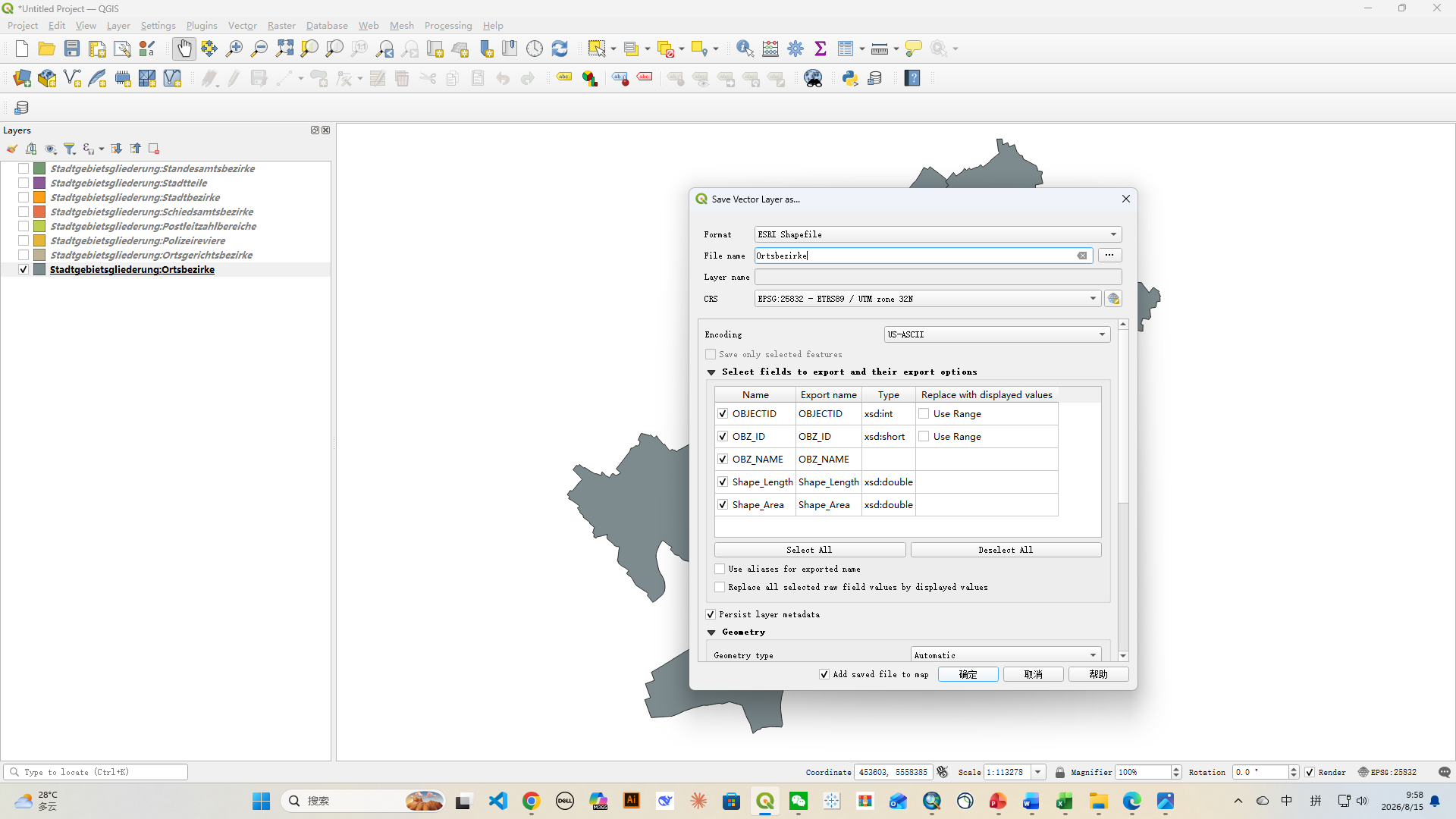Open the Data Source Manager icon
This screenshot has width=1456, height=819.
(22, 78)
